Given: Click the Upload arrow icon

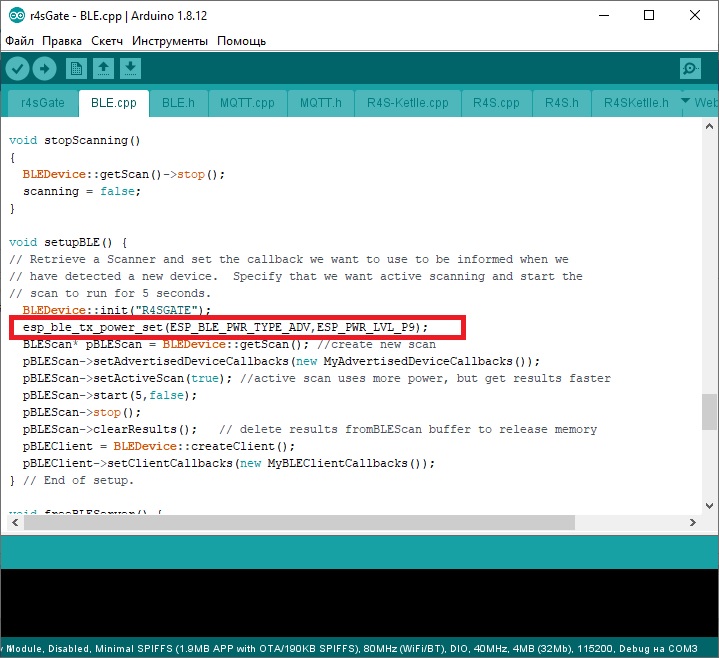Looking at the screenshot, I should 45,68.
